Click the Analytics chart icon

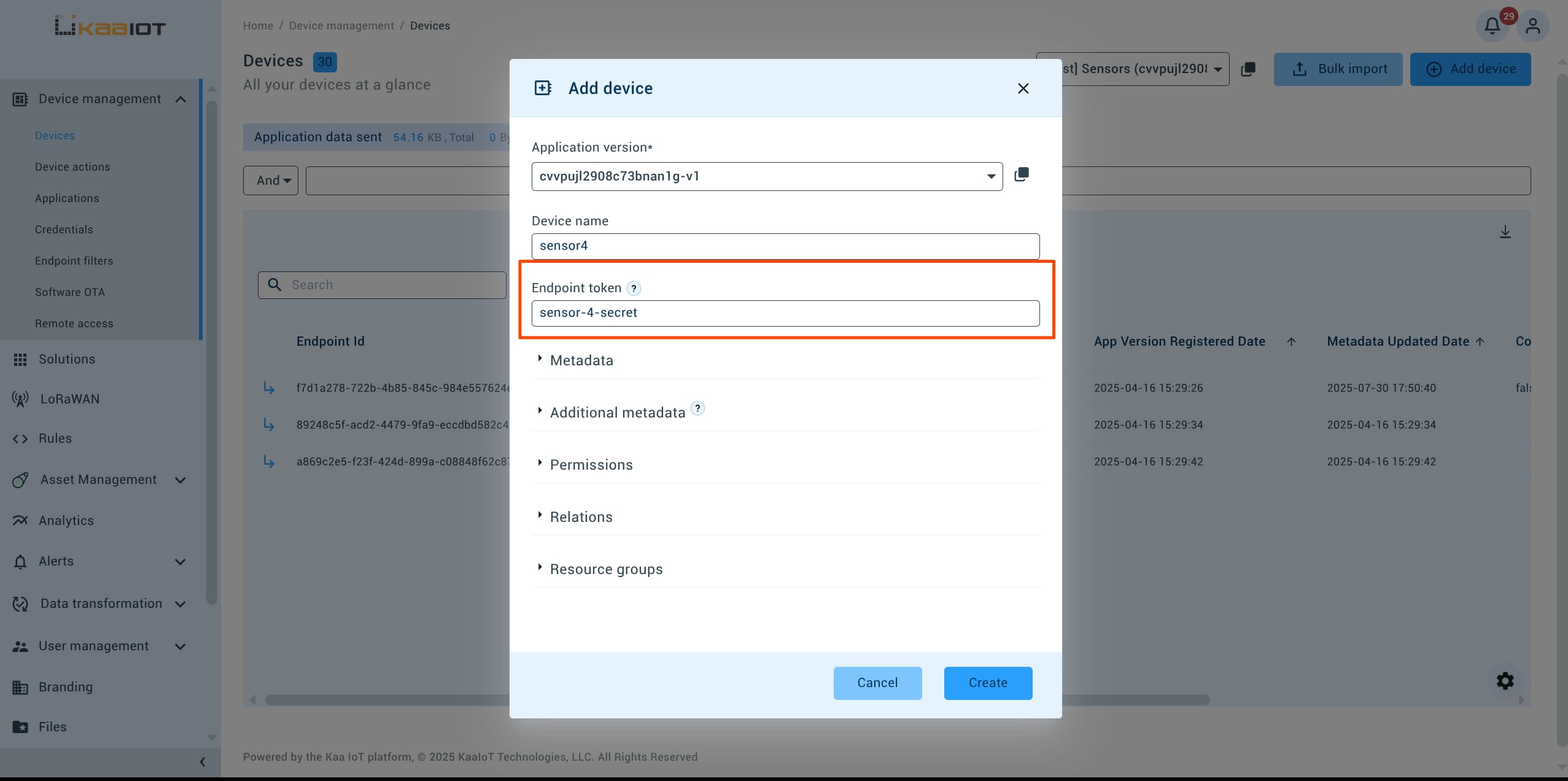point(20,521)
